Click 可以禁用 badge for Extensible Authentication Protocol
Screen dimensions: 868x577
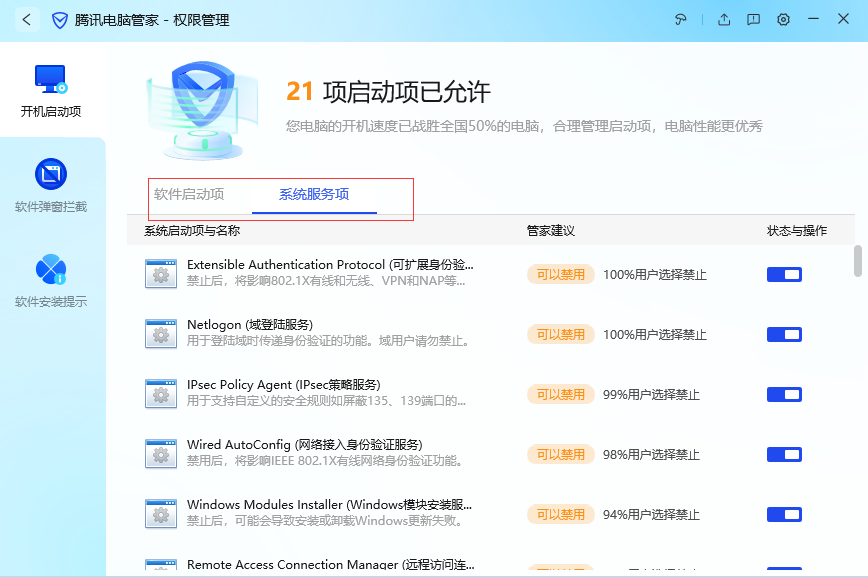560,274
